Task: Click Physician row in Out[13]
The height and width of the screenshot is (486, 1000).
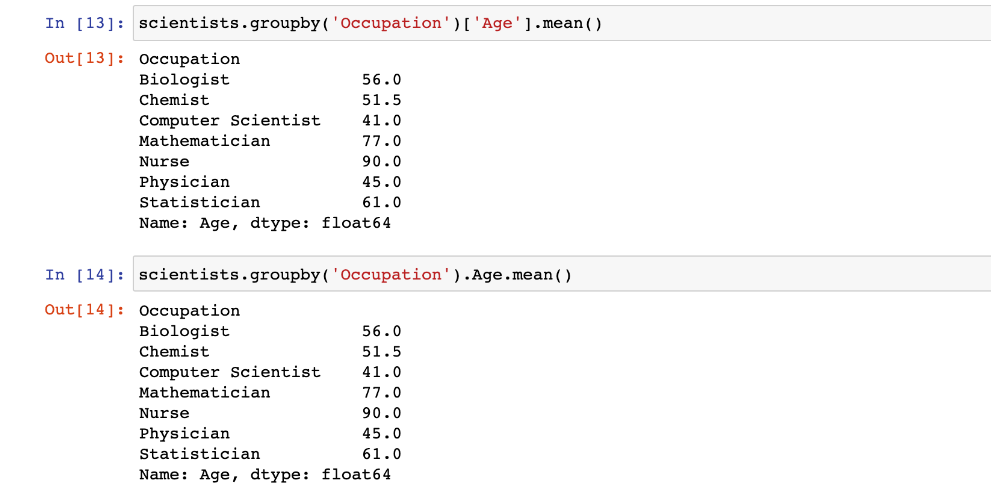Action: [x=270, y=182]
